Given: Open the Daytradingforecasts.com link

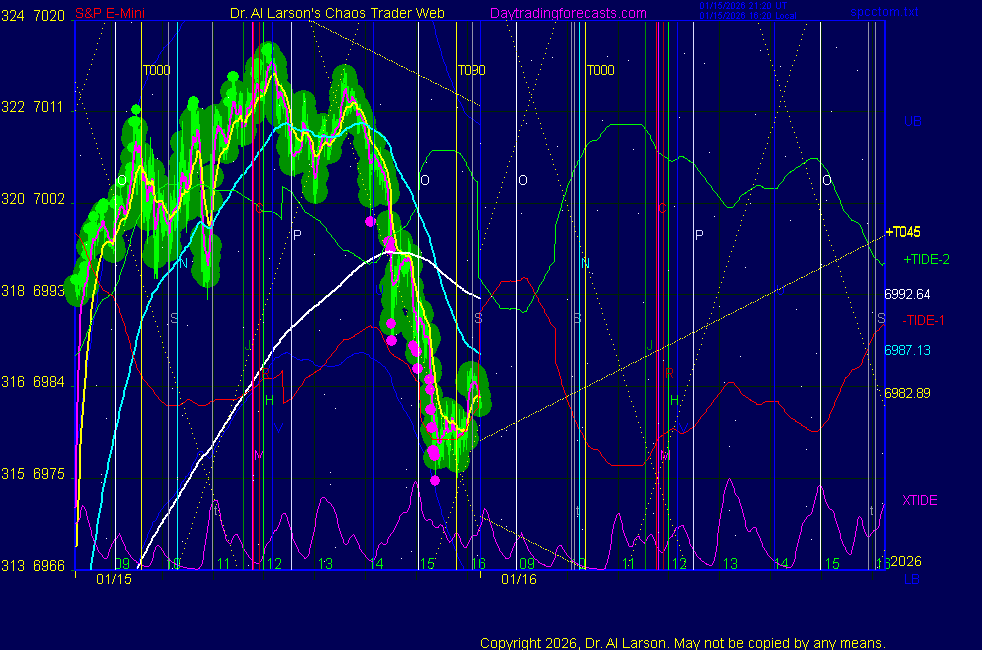Looking at the screenshot, I should pos(567,14).
